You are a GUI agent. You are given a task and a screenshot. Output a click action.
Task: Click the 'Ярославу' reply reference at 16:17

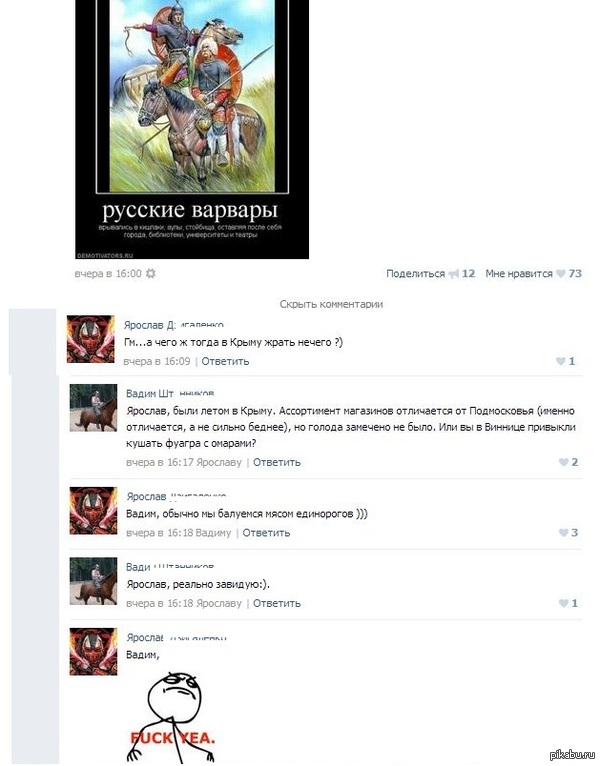point(218,462)
